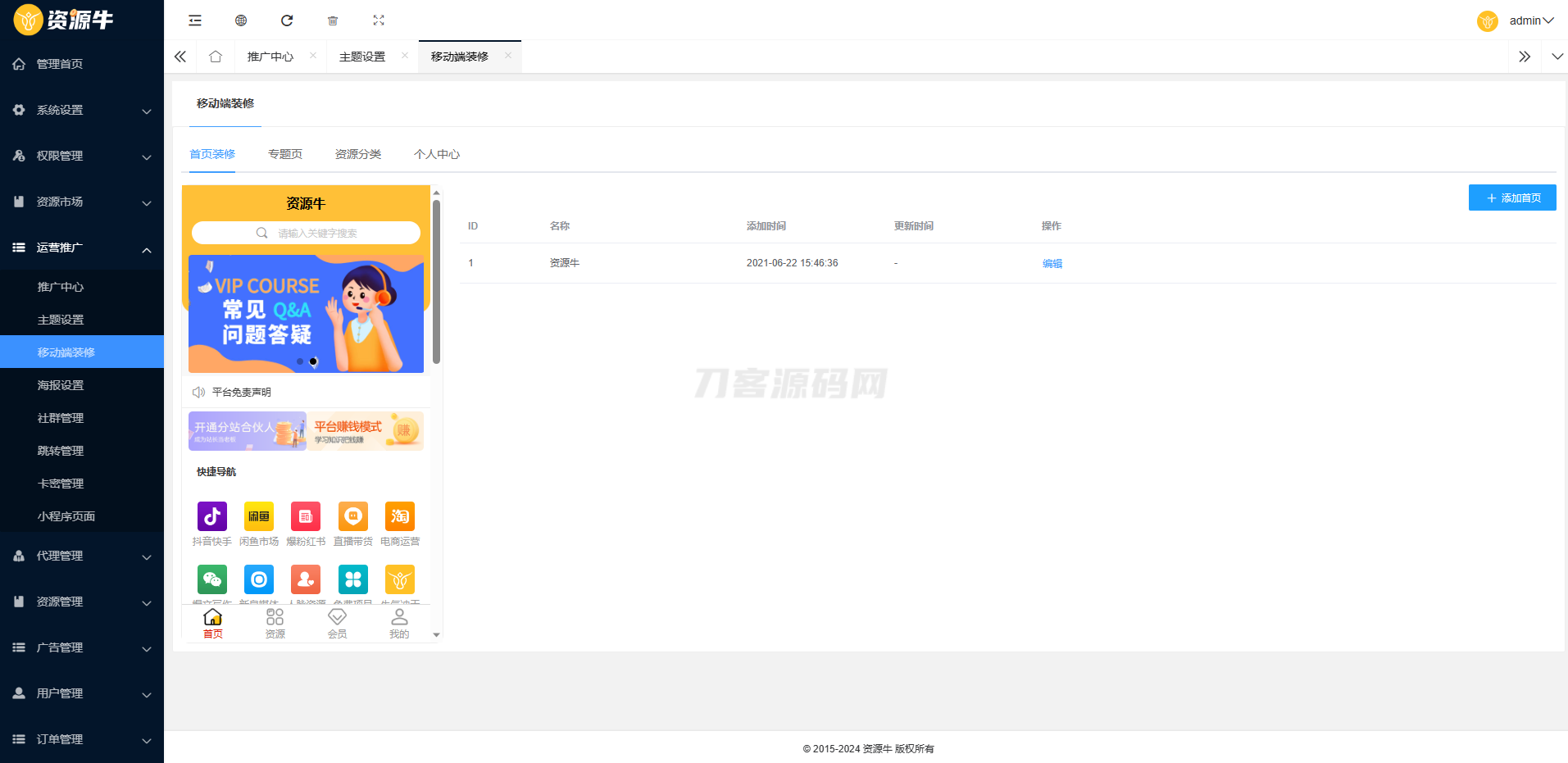Click the refresh page icon in toolbar
Screen dimensions: 1568x763
(287, 20)
